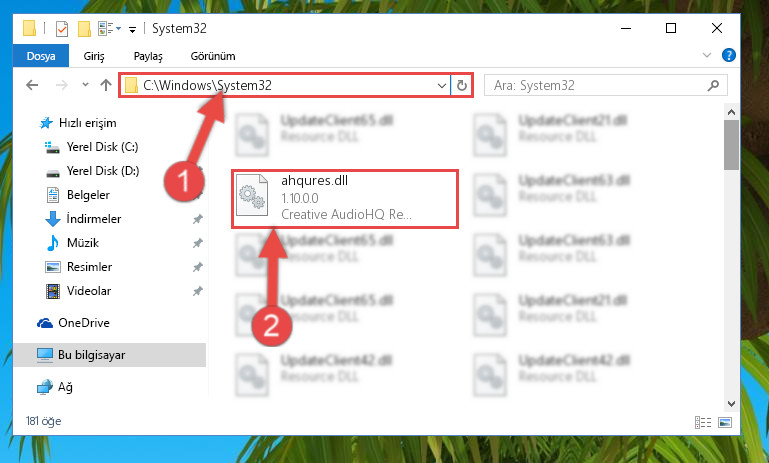The height and width of the screenshot is (463, 769).
Task: Go back with the left arrow
Action: tap(32, 85)
